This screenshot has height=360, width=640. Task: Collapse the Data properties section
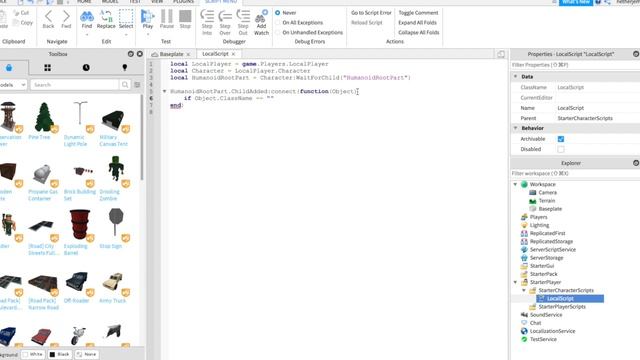tap(516, 76)
